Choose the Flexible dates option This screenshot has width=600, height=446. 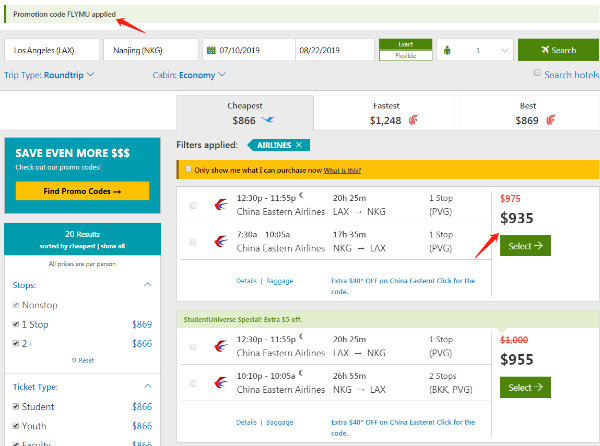click(406, 55)
